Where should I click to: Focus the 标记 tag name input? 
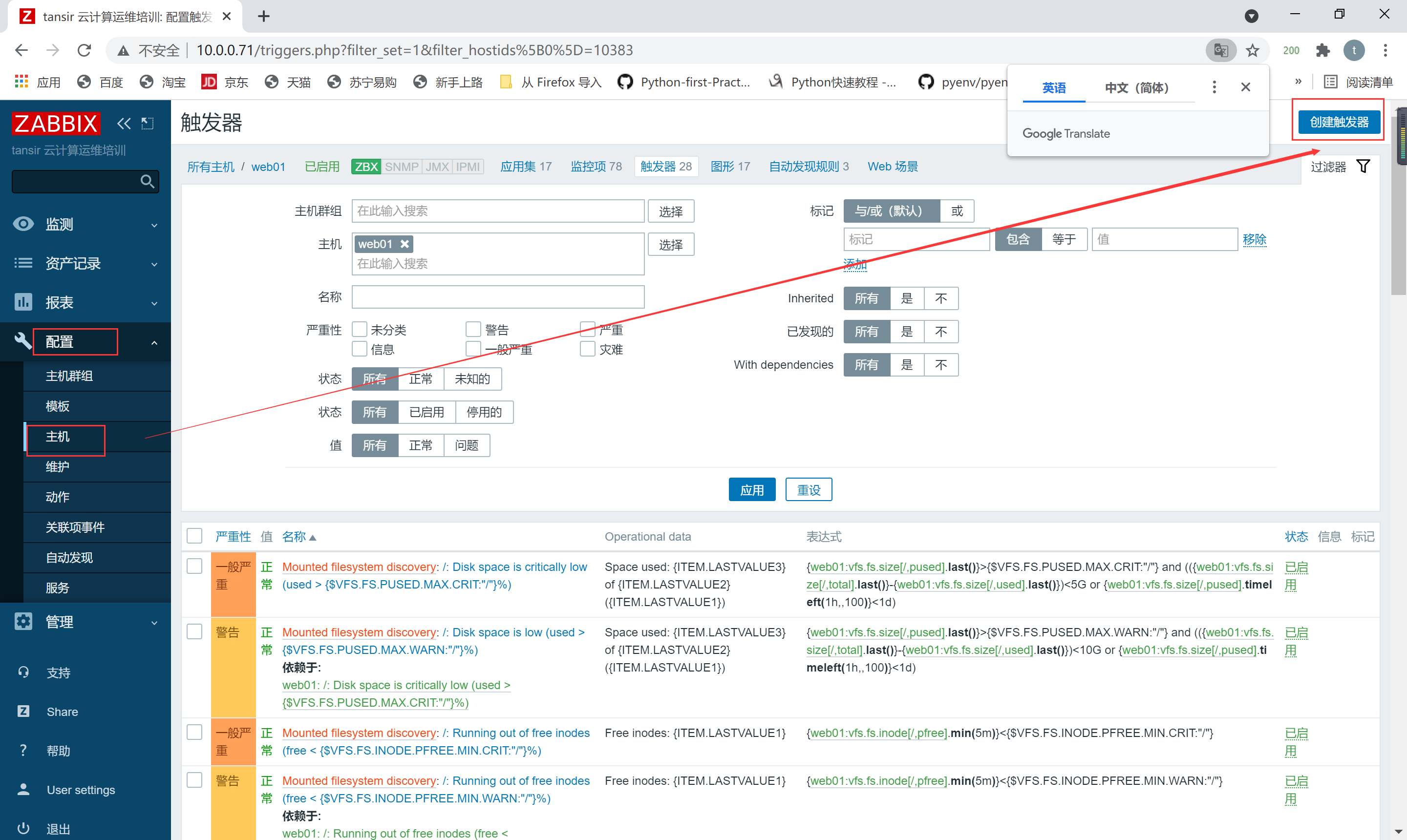point(916,239)
